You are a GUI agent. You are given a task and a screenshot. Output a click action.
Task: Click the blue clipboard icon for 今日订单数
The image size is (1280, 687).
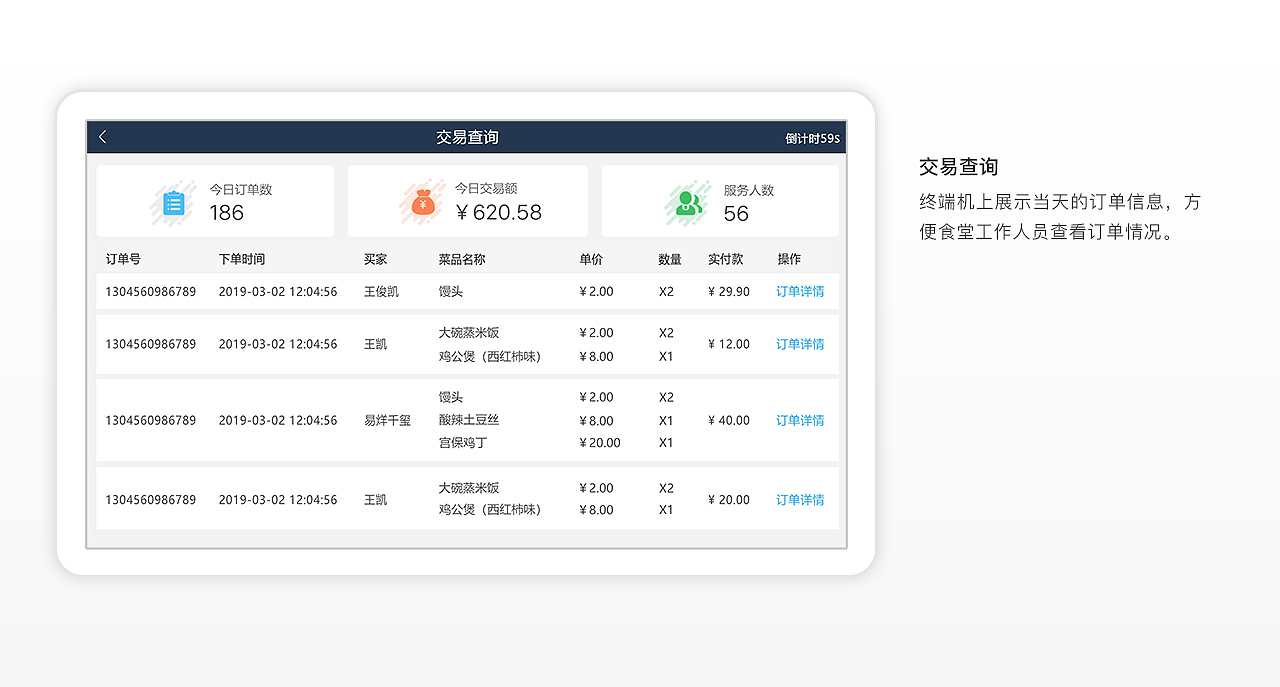point(174,203)
